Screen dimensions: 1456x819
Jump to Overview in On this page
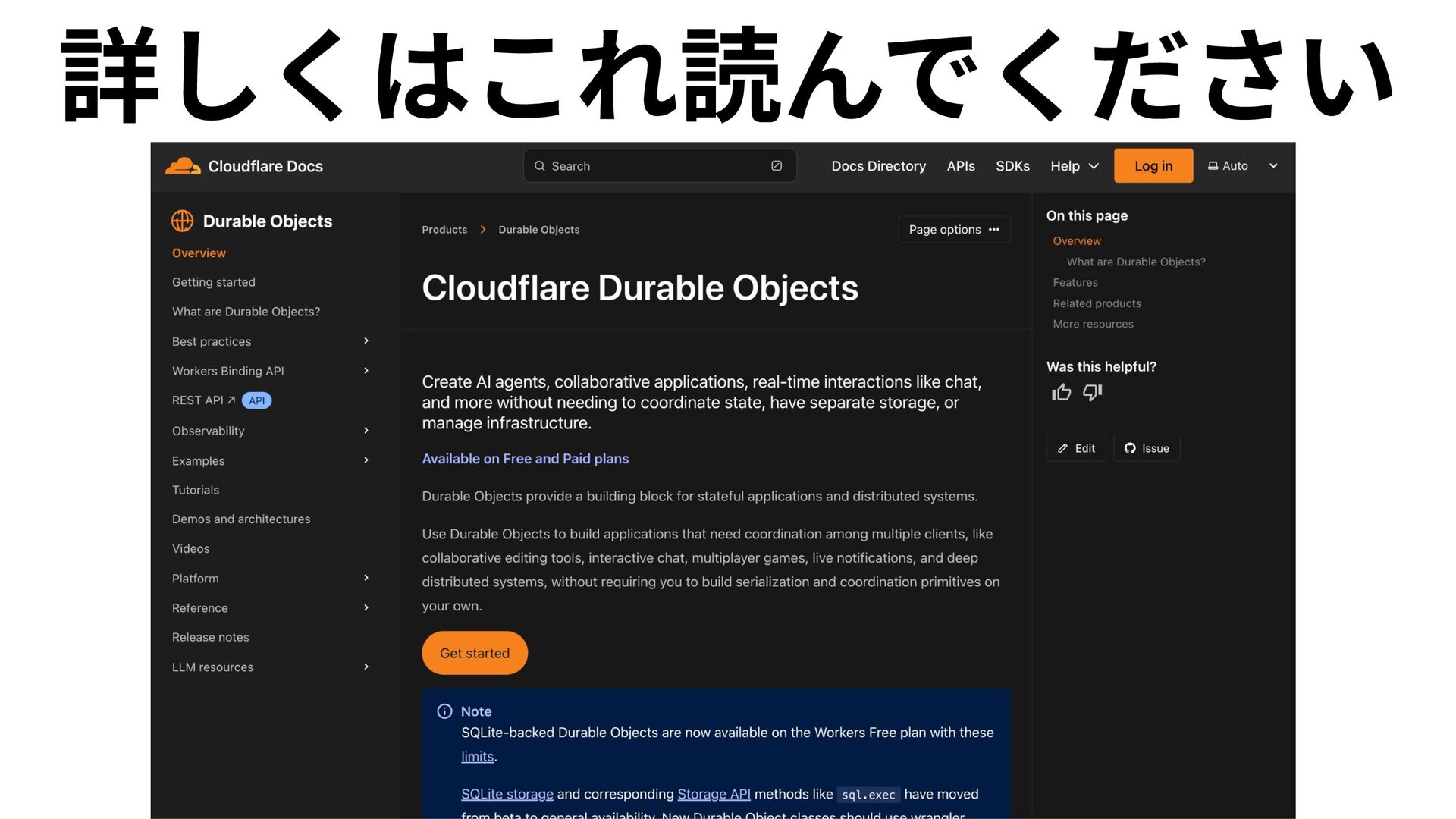point(1077,241)
